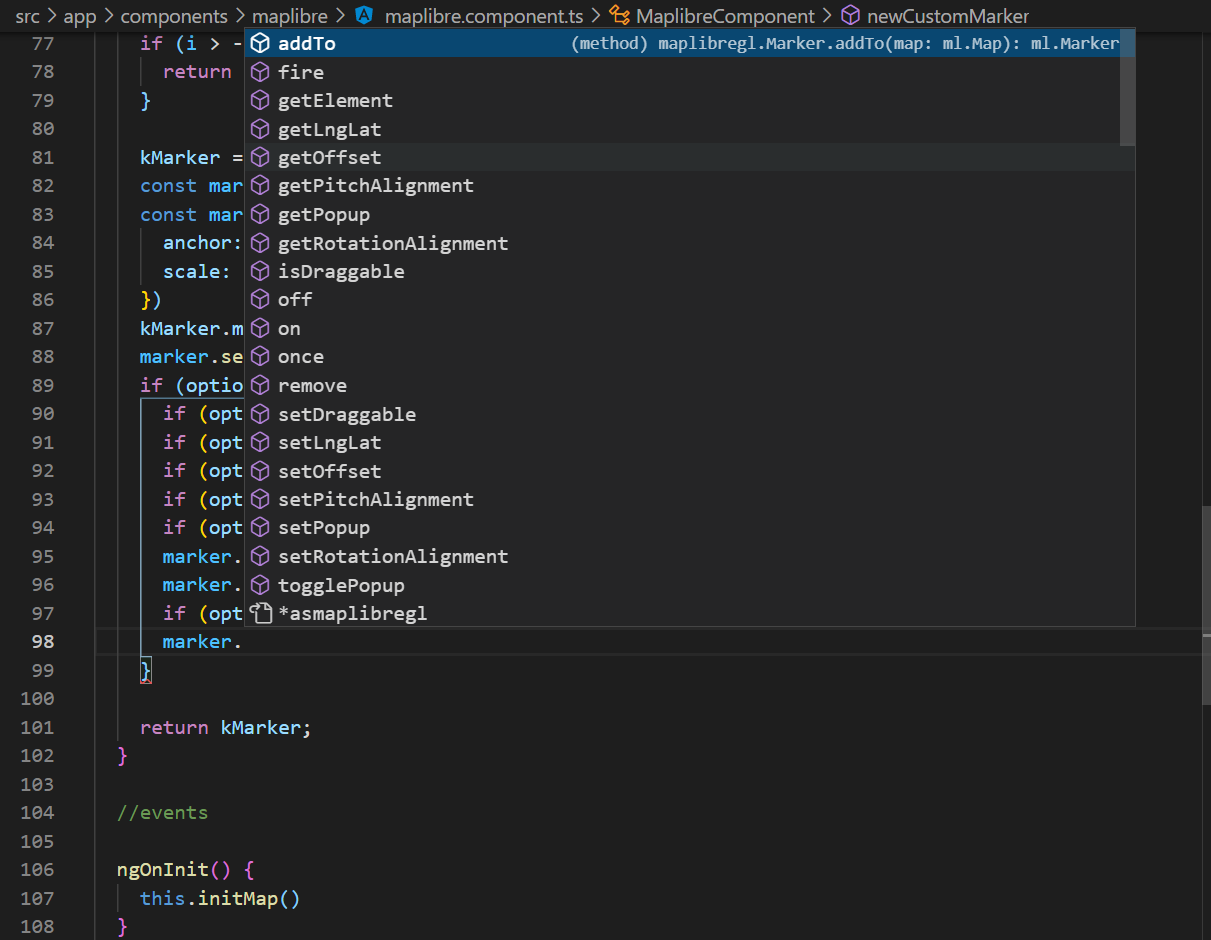The height and width of the screenshot is (940, 1211).
Task: Open the app breadcrumb segment
Action: pos(79,16)
